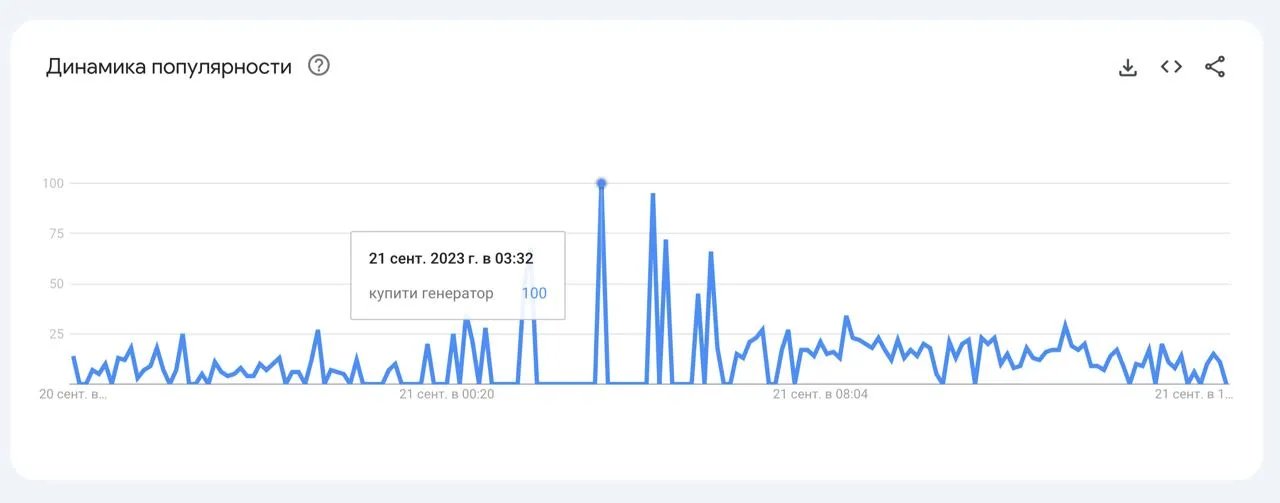This screenshot has width=1280, height=503.
Task: Open the embed code icon
Action: tap(1171, 67)
